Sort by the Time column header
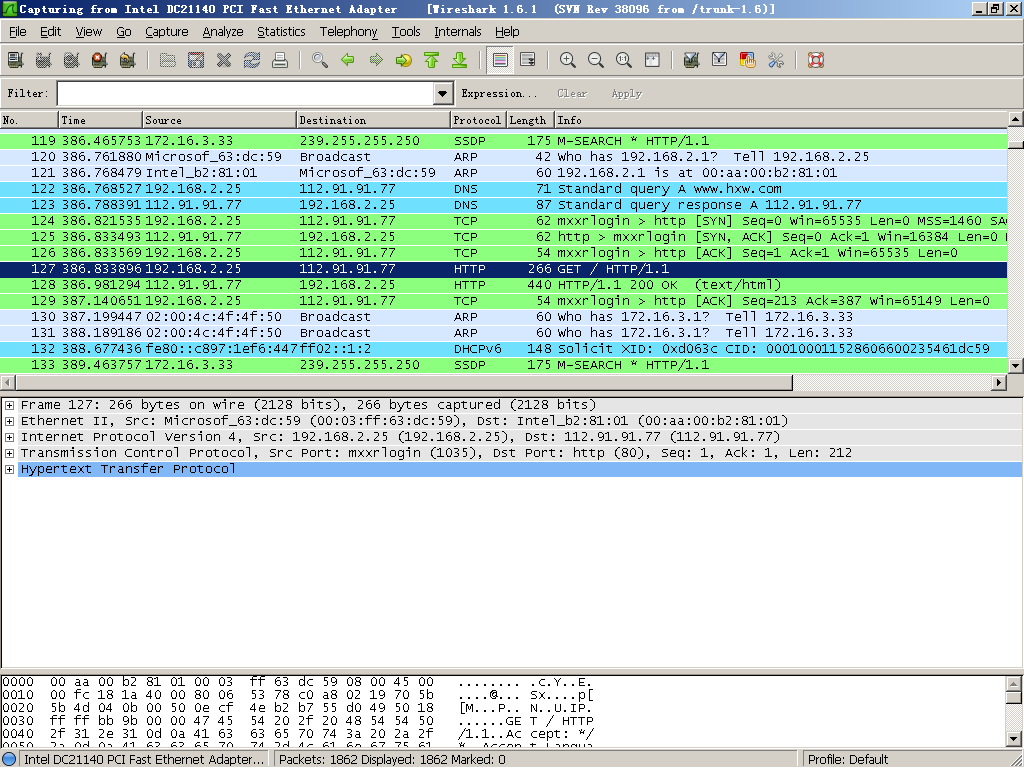Screen dimensions: 1024x768 pos(100,120)
